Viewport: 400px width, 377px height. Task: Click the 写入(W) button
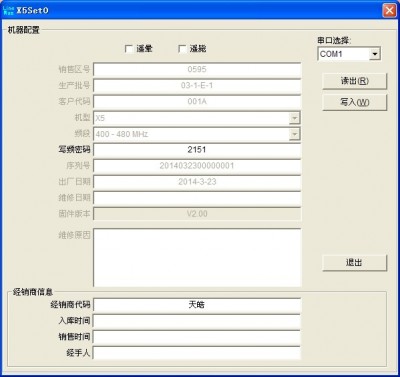coord(355,102)
